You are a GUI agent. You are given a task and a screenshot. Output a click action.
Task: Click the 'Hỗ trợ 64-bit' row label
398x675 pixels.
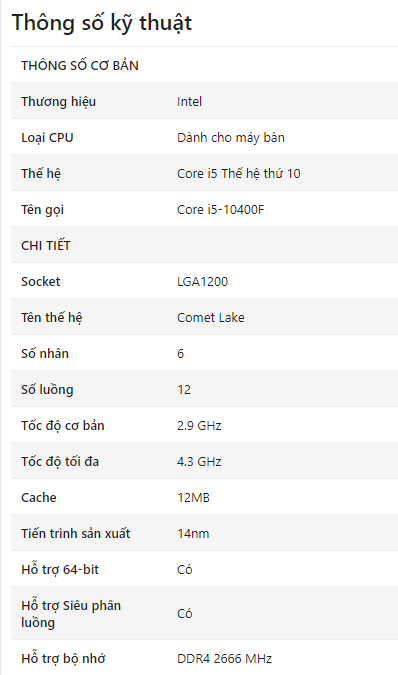60,570
